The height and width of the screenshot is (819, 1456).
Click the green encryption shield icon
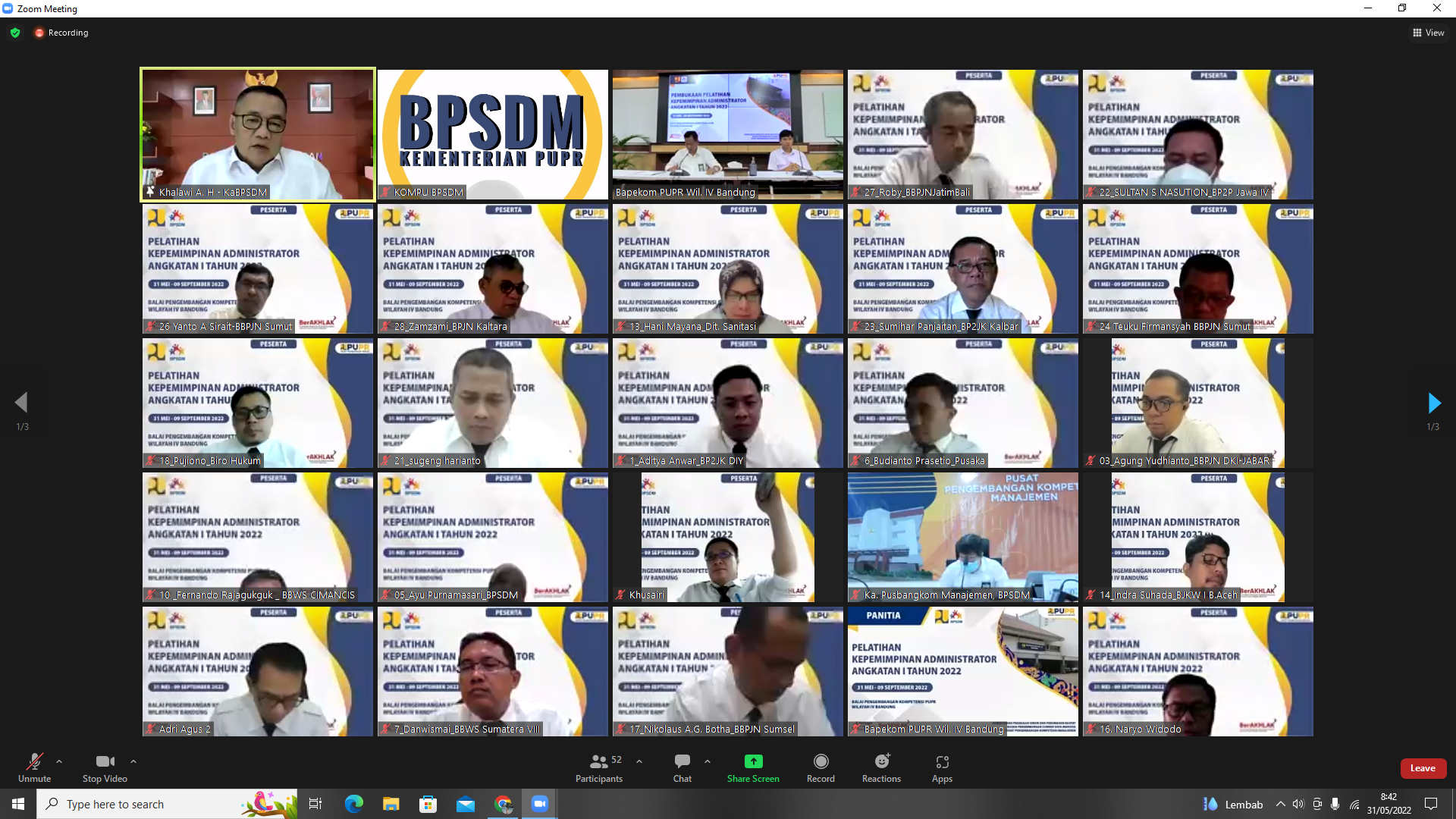(15, 33)
